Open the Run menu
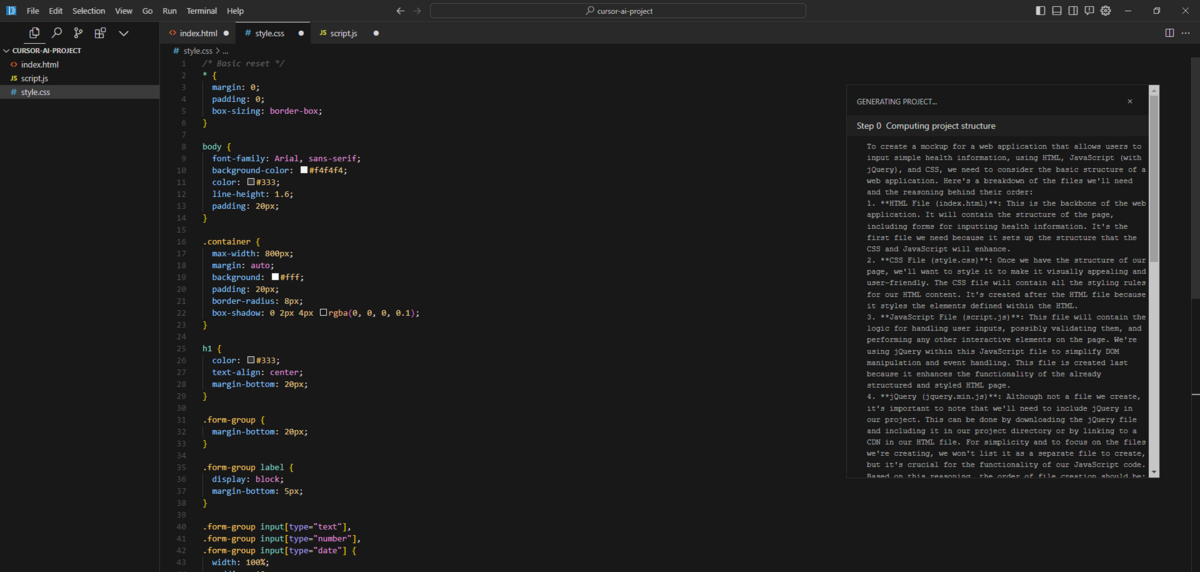This screenshot has width=1200, height=572. (170, 10)
